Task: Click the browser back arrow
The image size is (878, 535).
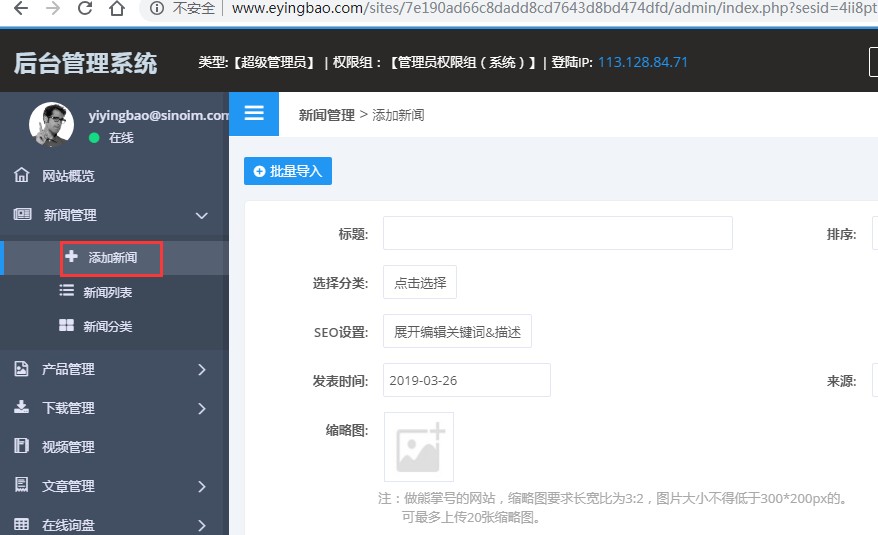Action: [21, 10]
